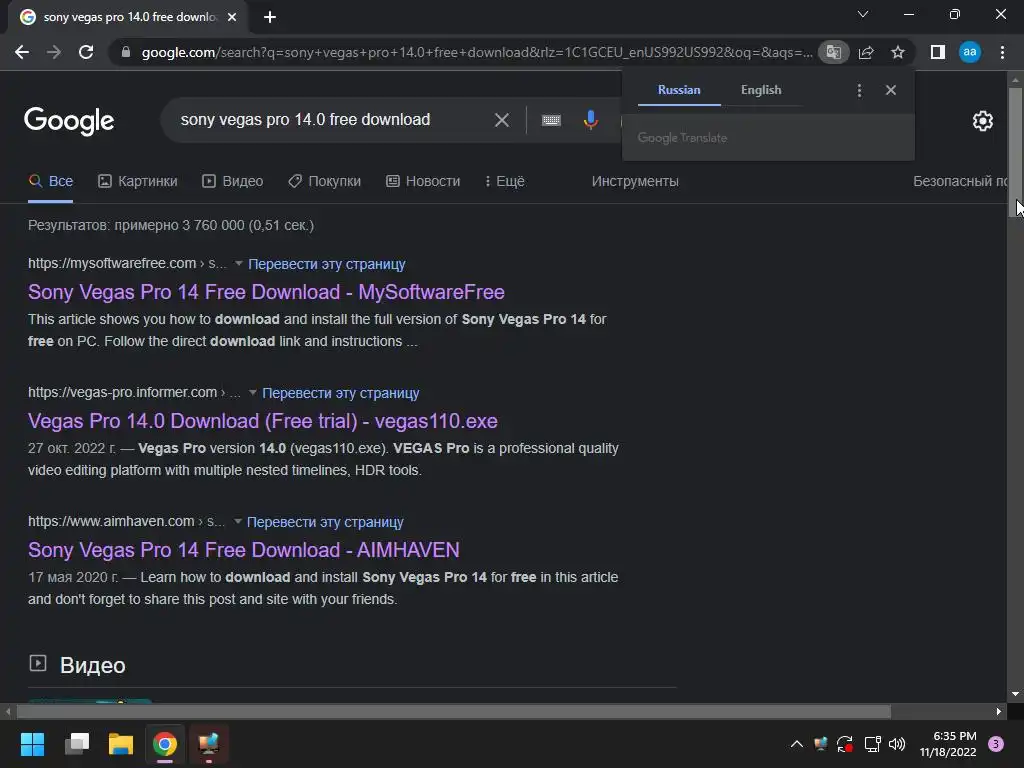The image size is (1024, 768).
Task: Open the computer app on taskbar
Action: [209, 744]
